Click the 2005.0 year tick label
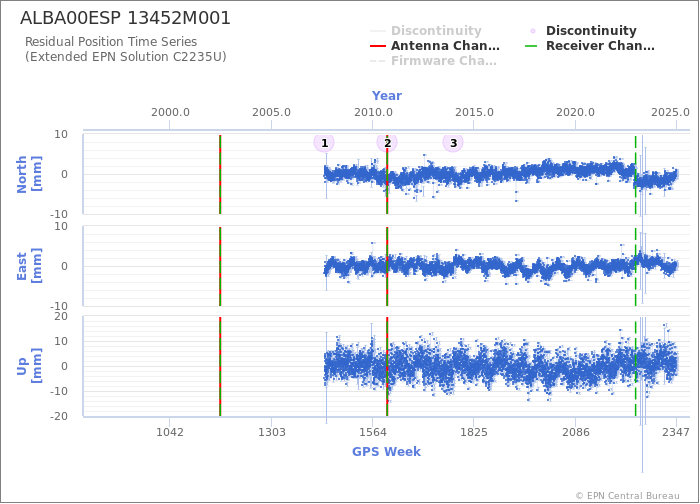 [271, 112]
